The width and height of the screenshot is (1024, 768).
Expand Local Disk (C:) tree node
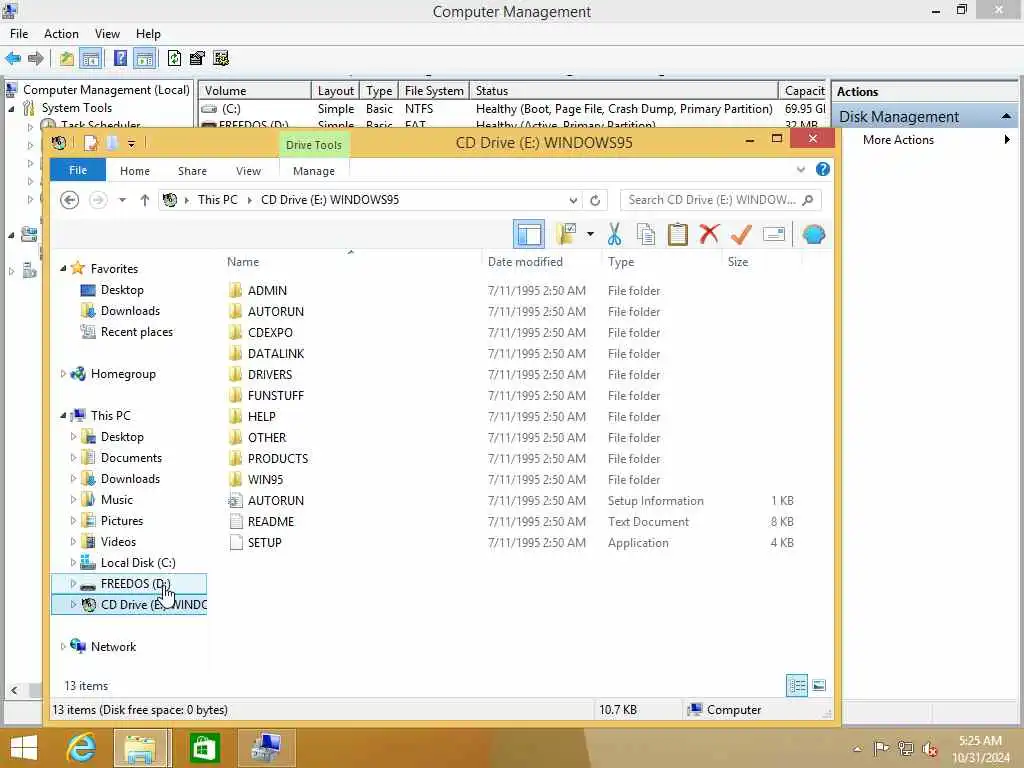coord(73,562)
